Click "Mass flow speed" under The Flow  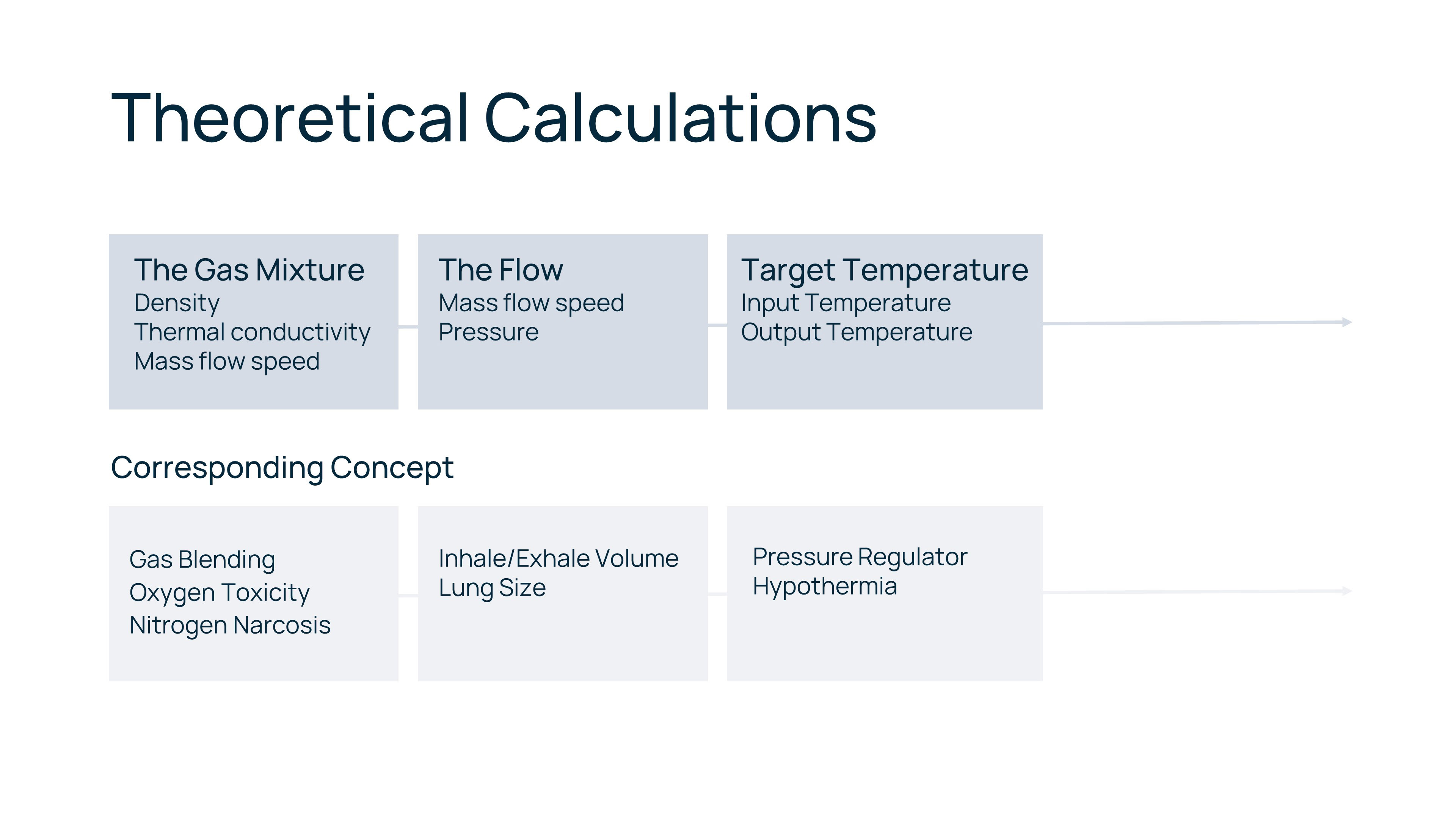(x=531, y=303)
